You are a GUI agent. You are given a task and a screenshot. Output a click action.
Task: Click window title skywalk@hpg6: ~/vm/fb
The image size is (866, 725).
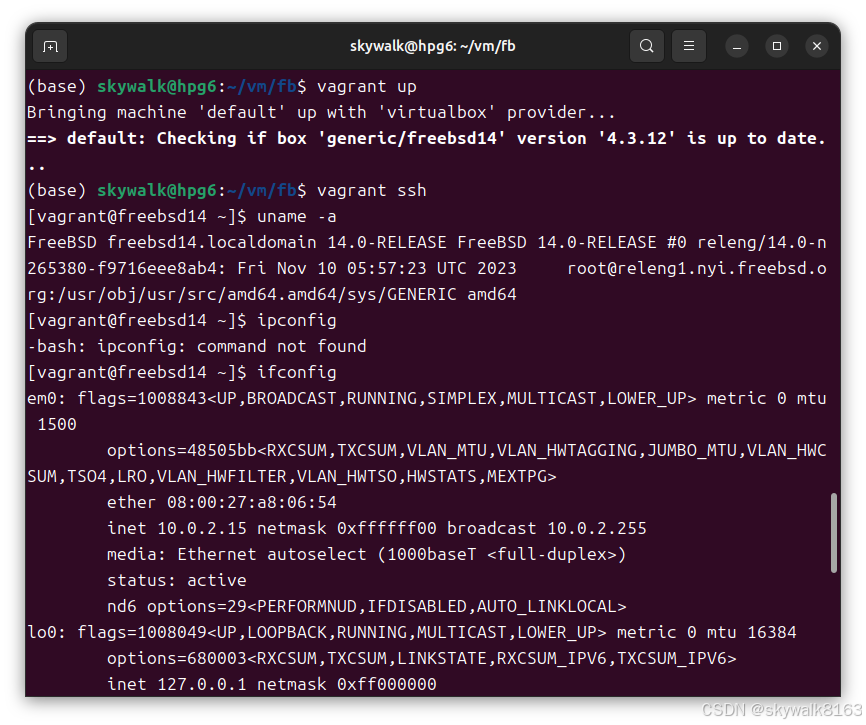(x=432, y=46)
